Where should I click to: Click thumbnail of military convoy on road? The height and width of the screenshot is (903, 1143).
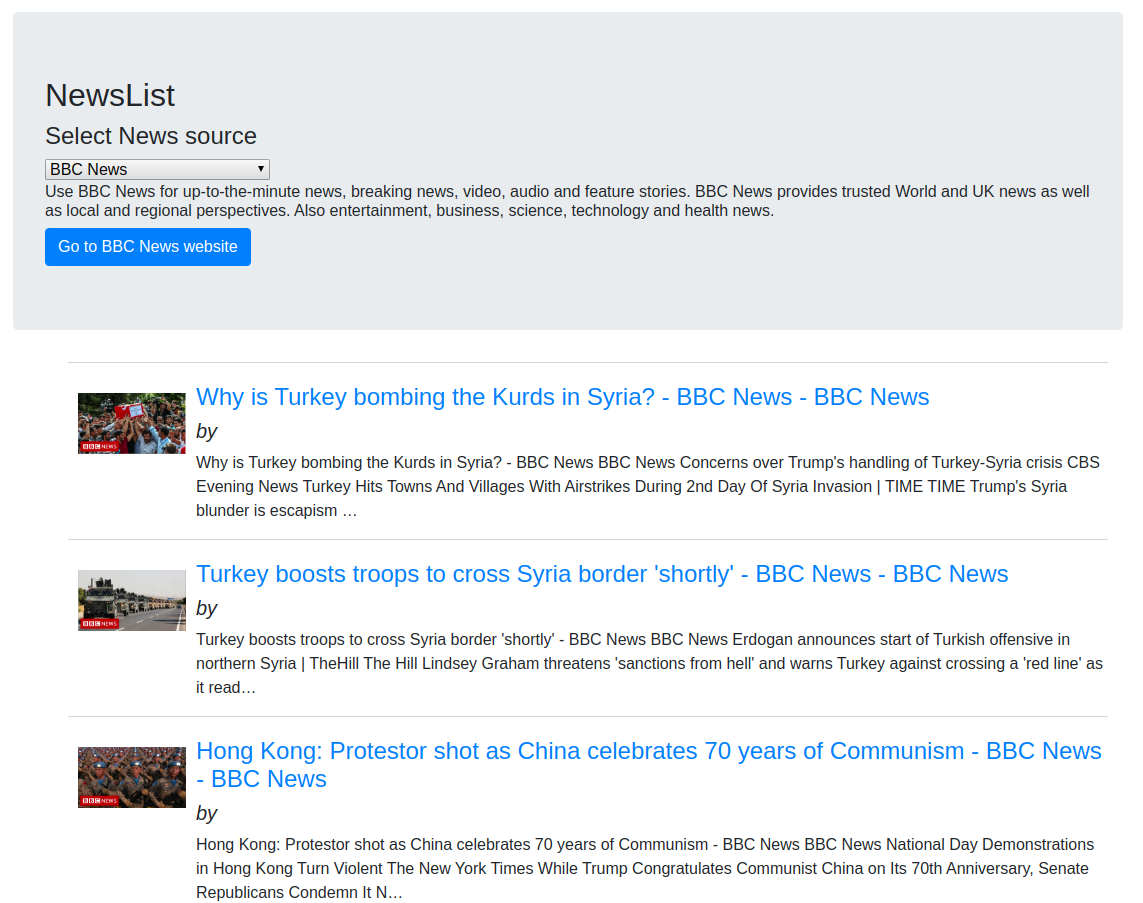coord(132,601)
